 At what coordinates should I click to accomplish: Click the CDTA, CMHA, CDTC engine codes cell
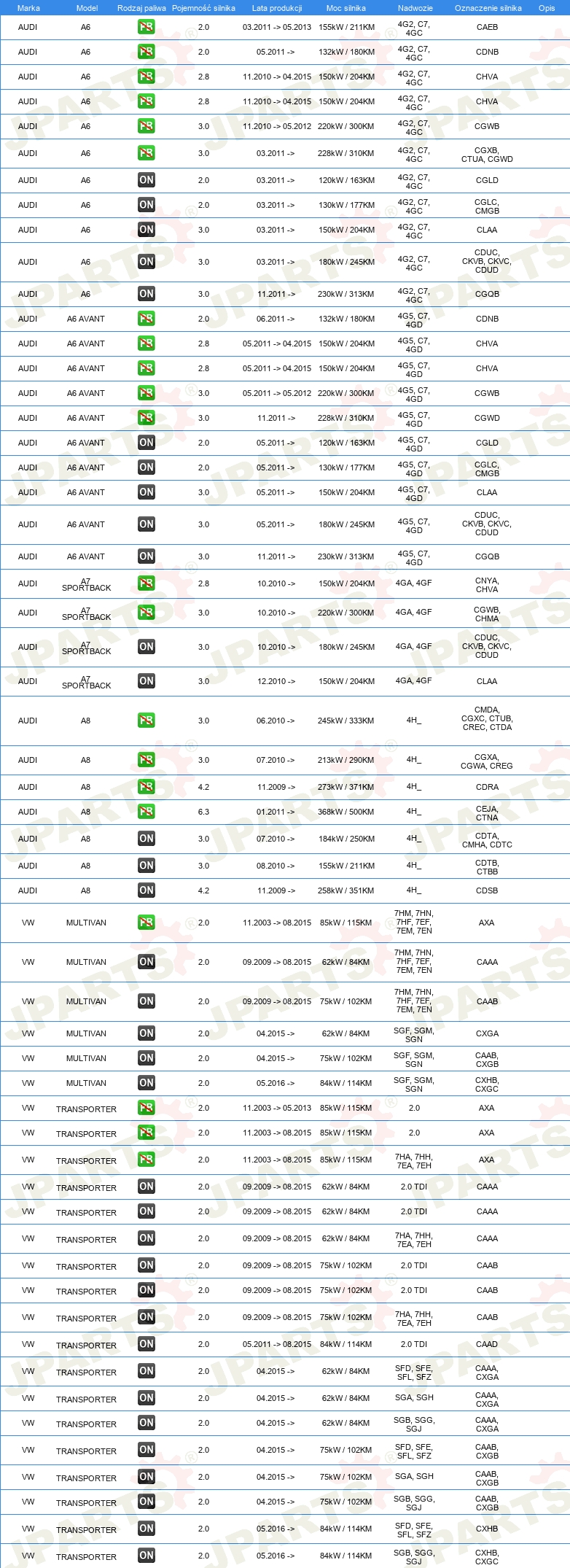[487, 840]
